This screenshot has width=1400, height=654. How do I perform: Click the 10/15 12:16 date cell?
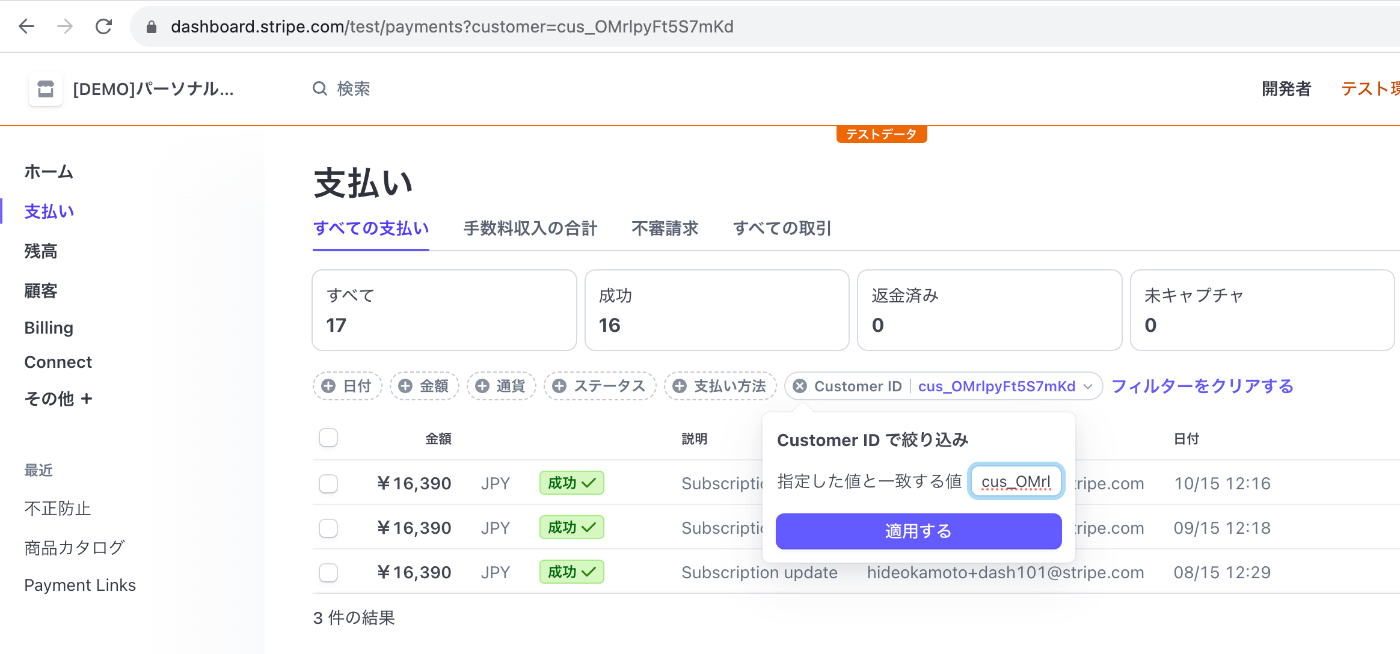[1222, 484]
